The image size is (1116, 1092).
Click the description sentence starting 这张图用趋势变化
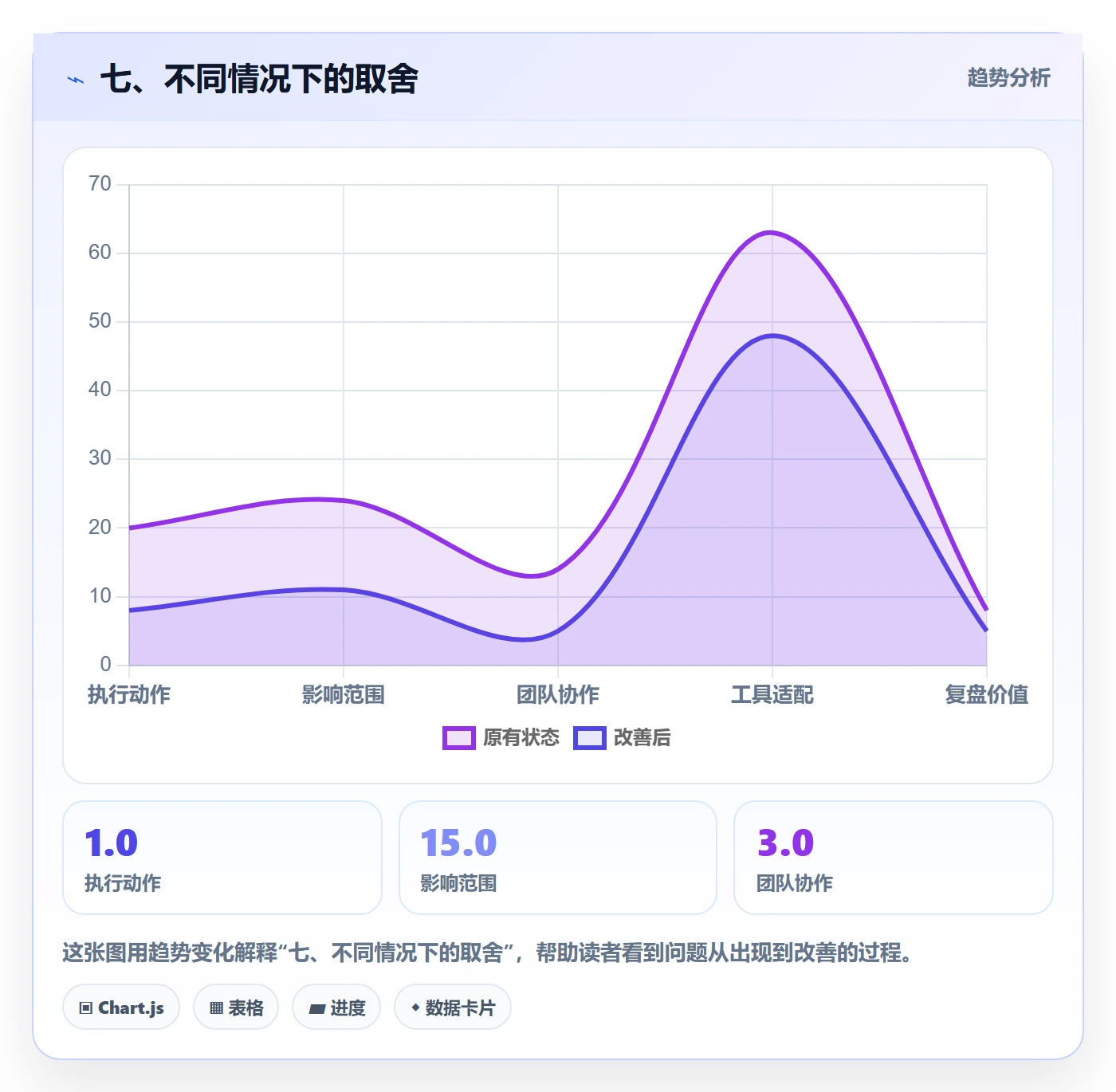tap(488, 953)
